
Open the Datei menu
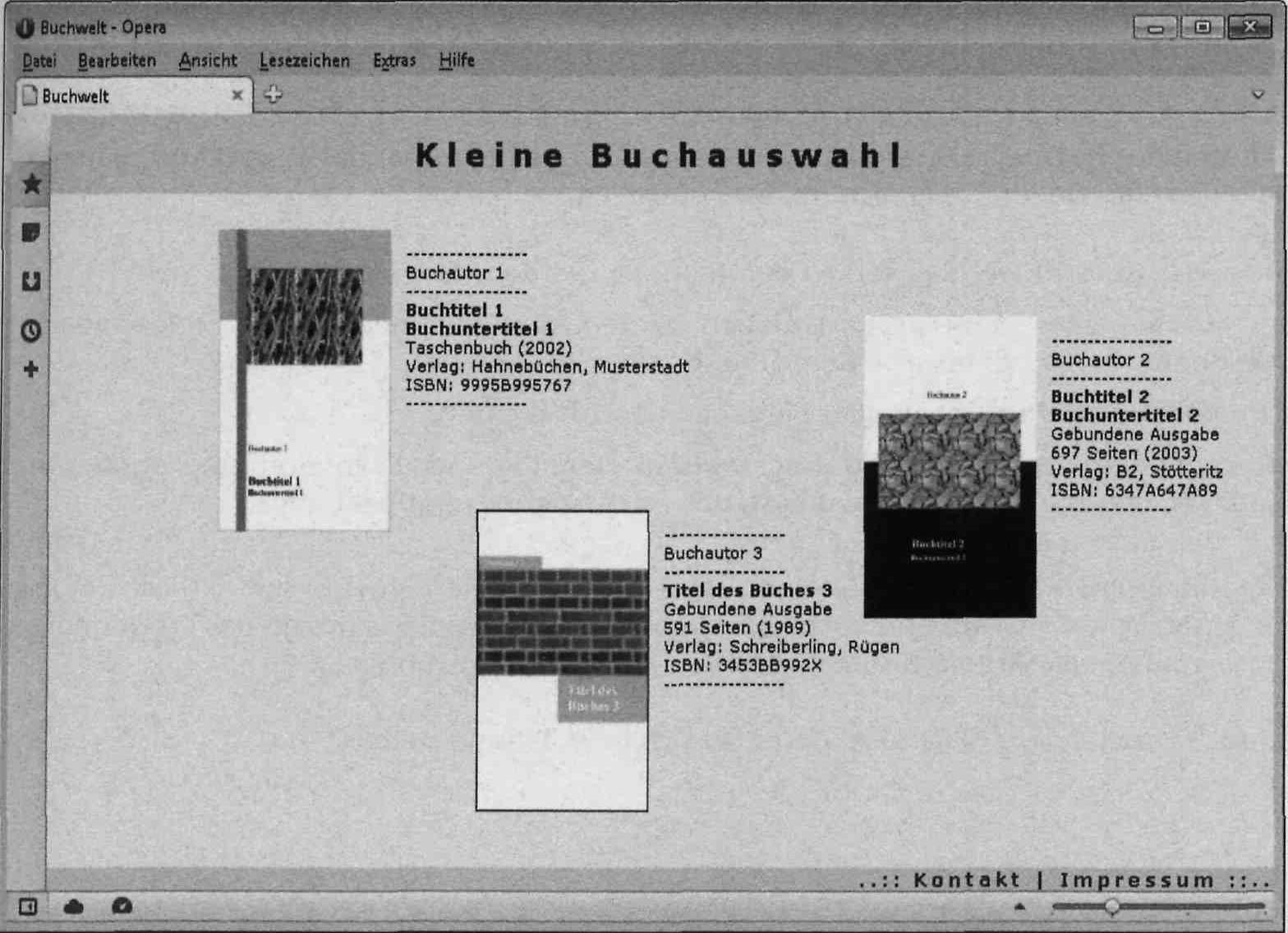tap(39, 61)
